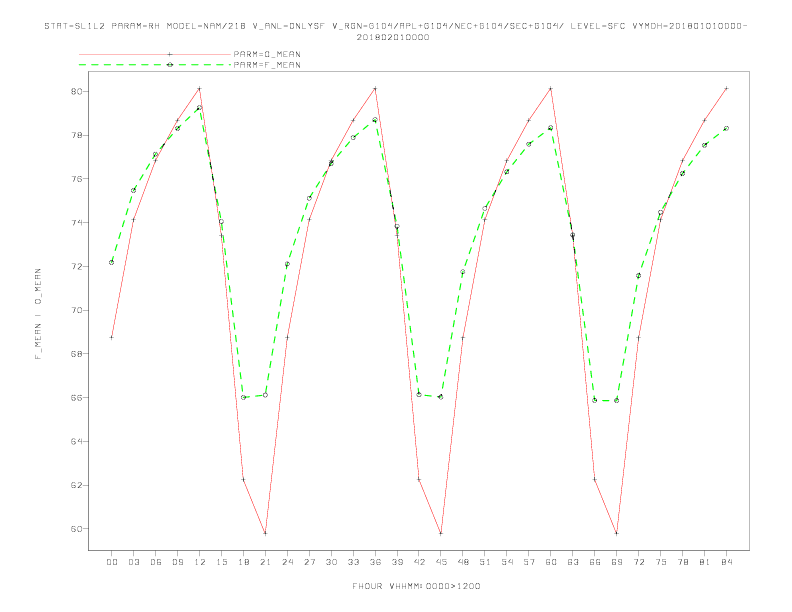This screenshot has height=612, width=792.
Task: Click the x-axis tick label 12
Action: point(200,562)
